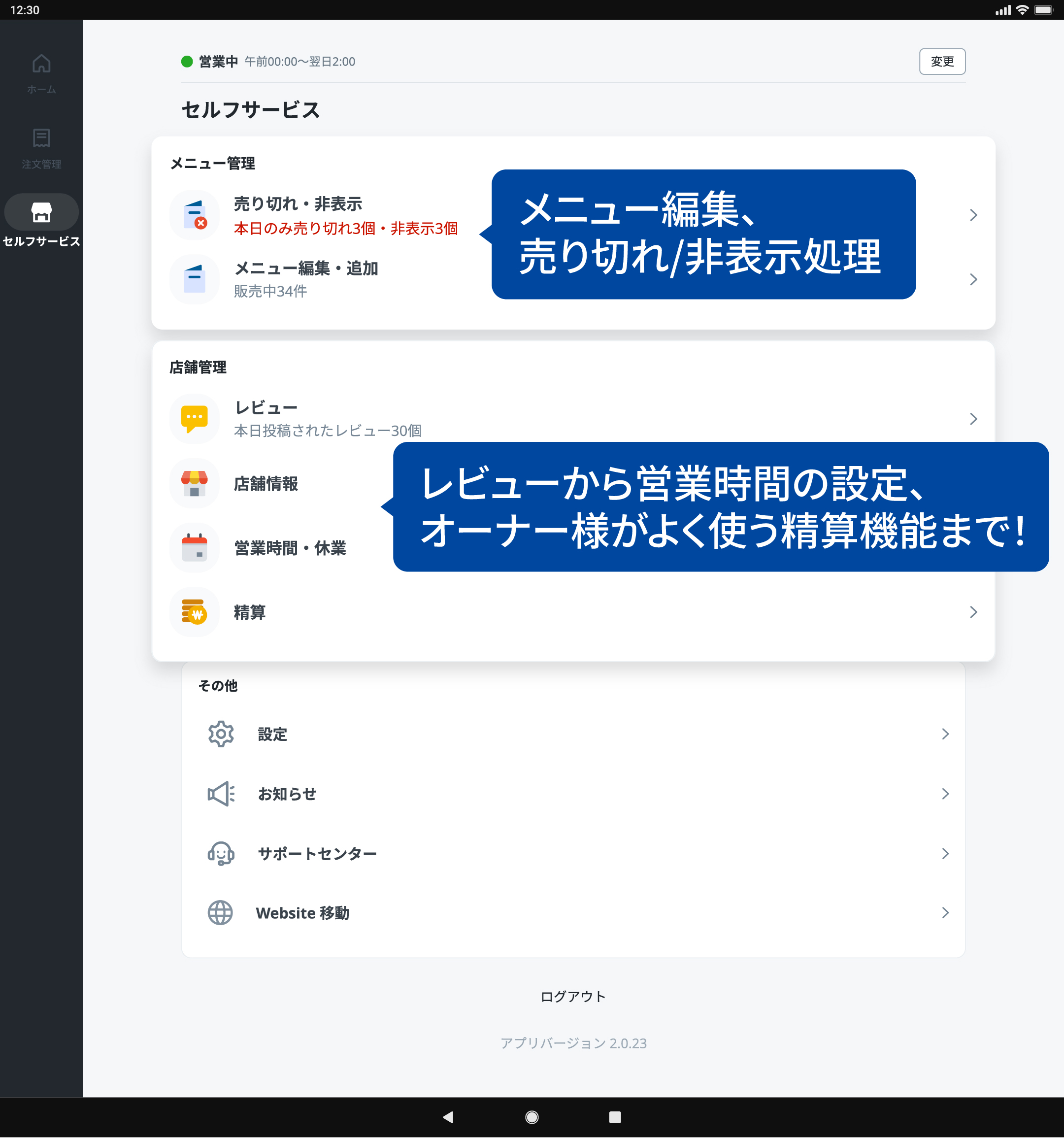1064x1138 pixels.
Task: Click 本日投稿されたレビュー30個 text
Action: [328, 431]
